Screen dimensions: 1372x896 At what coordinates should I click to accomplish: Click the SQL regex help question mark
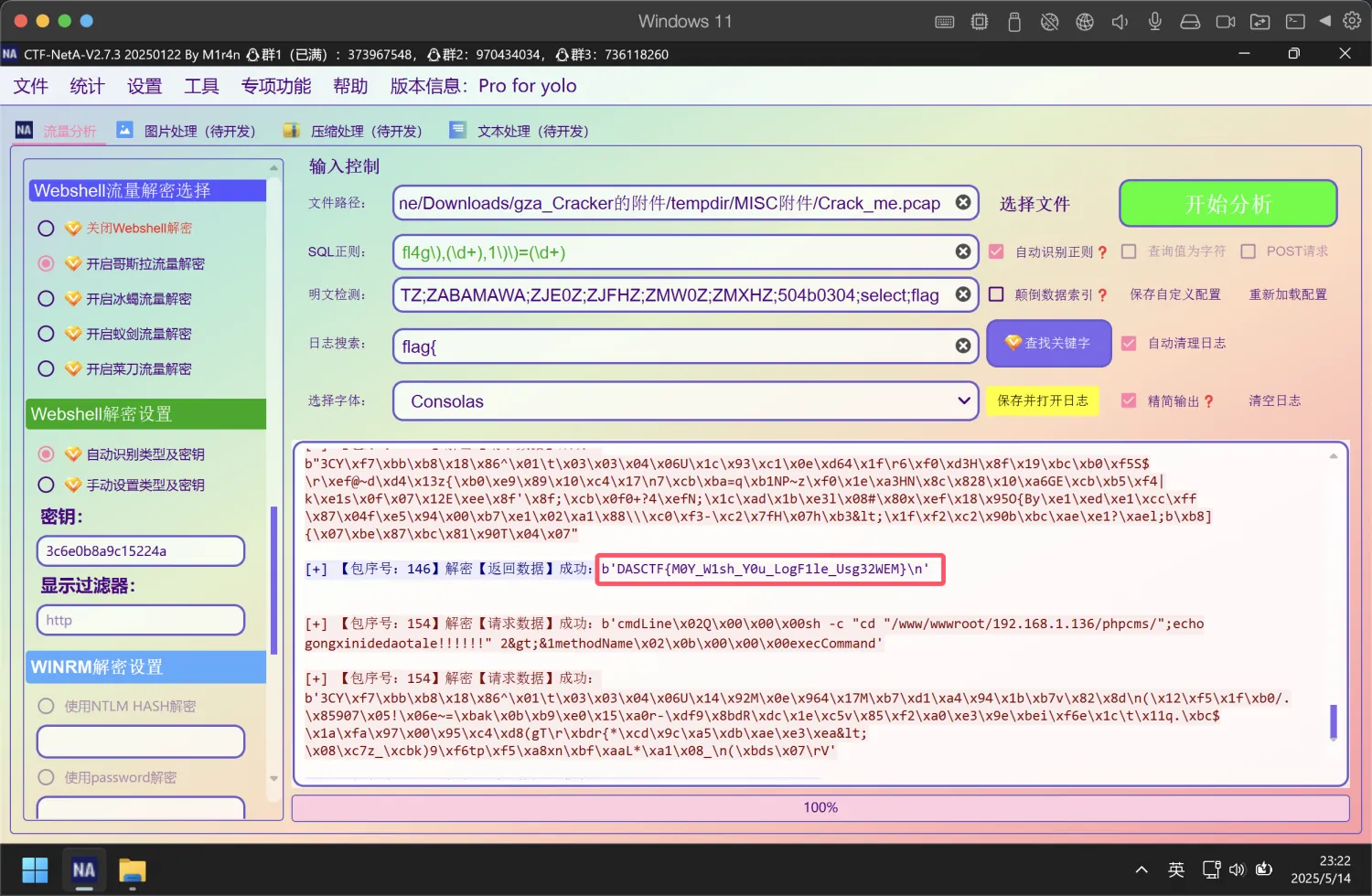[1102, 252]
